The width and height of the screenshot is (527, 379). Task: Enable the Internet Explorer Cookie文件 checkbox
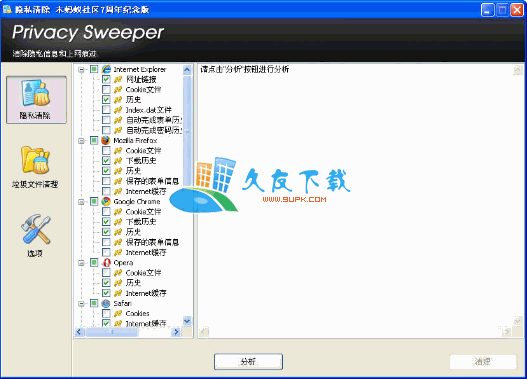(x=106, y=89)
